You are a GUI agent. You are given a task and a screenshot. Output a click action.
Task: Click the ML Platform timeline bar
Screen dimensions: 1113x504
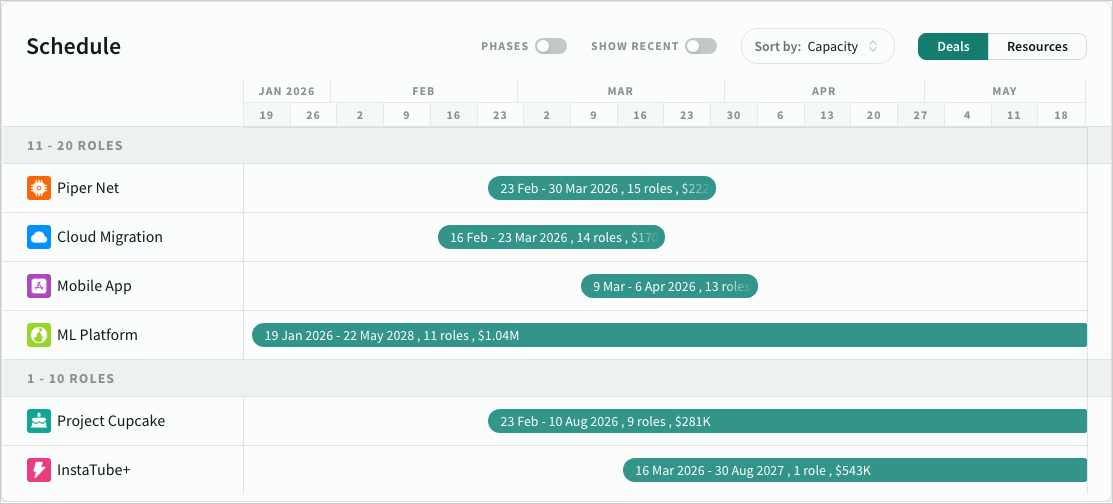pos(668,335)
